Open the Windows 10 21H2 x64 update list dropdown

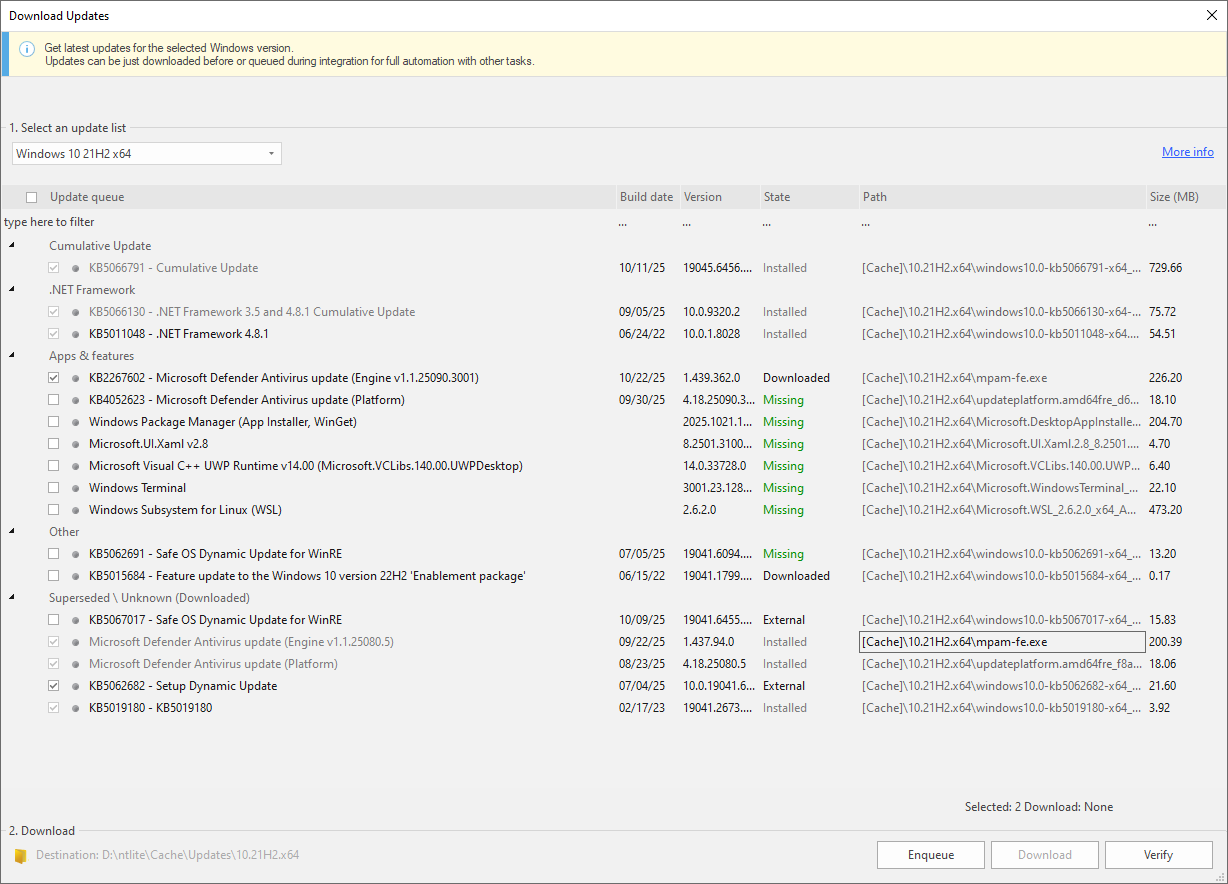147,154
